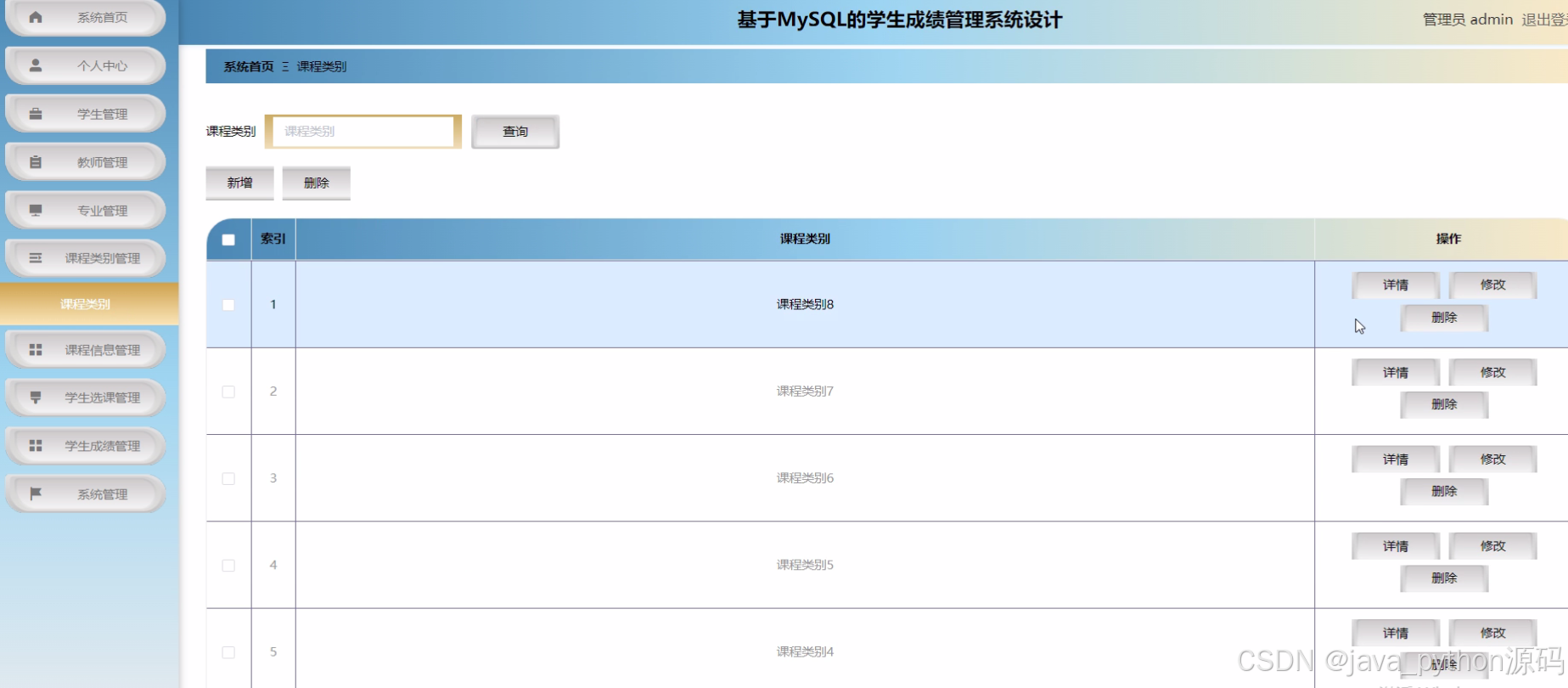The image size is (1568, 688).
Task: Click the 系统首页 breadcrumb link
Action: click(249, 66)
